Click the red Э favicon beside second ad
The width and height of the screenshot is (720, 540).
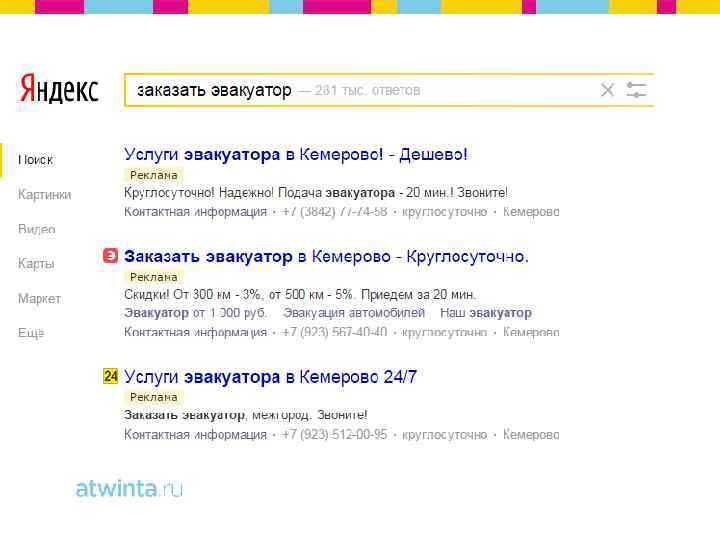click(x=110, y=256)
